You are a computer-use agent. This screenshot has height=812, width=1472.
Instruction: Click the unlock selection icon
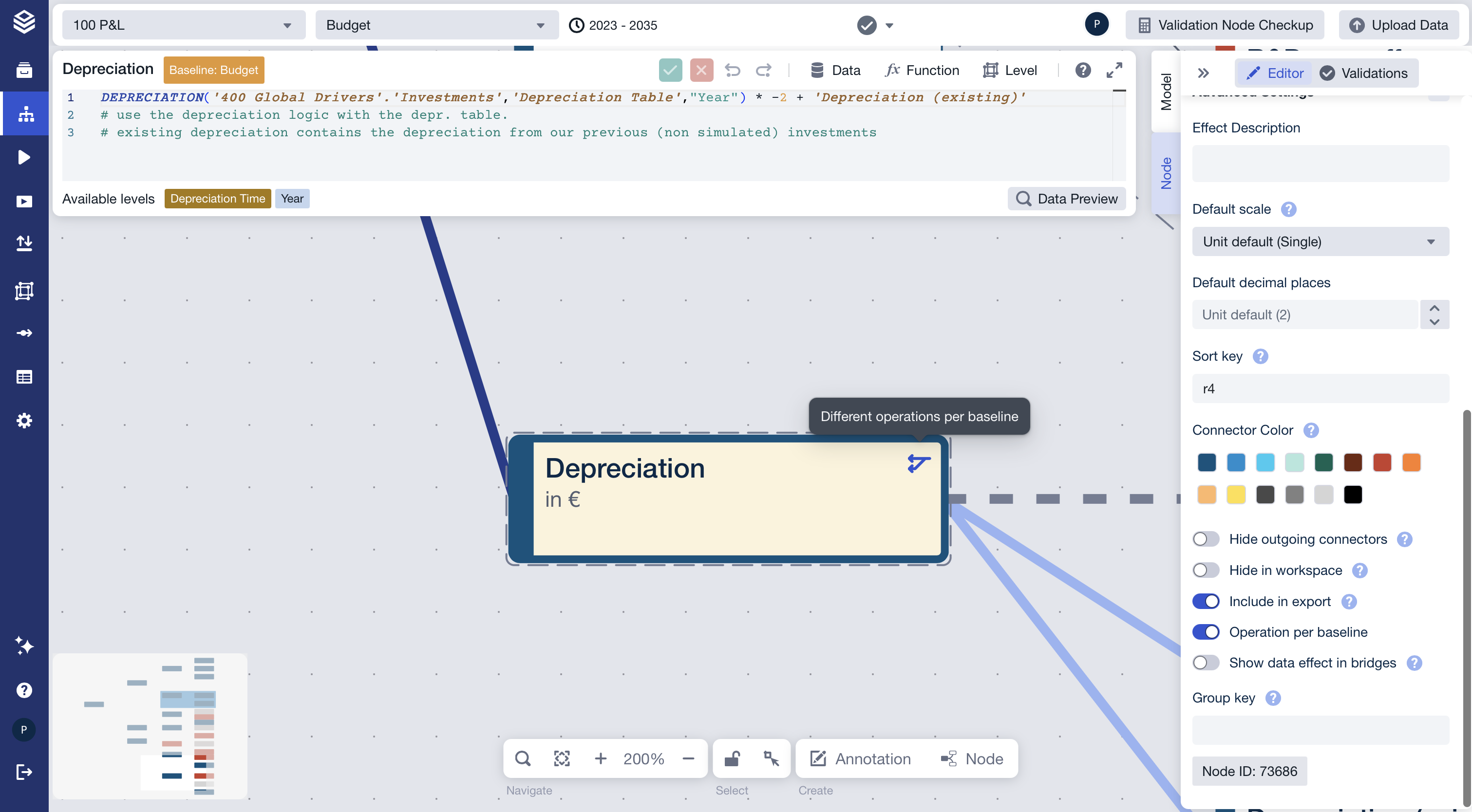click(x=732, y=758)
